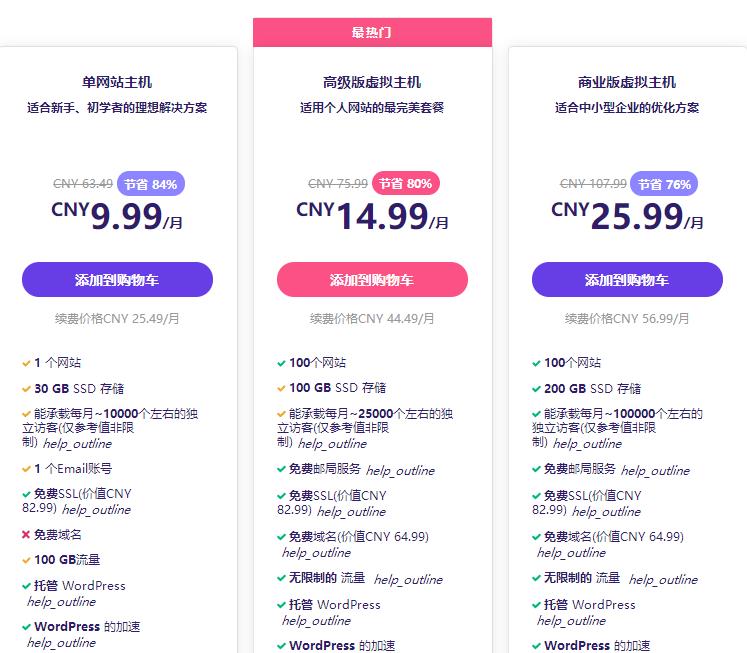Click help icon under 托管 WordPress in 商业版虚拟主机 plan
This screenshot has height=653, width=747.
click(571, 621)
